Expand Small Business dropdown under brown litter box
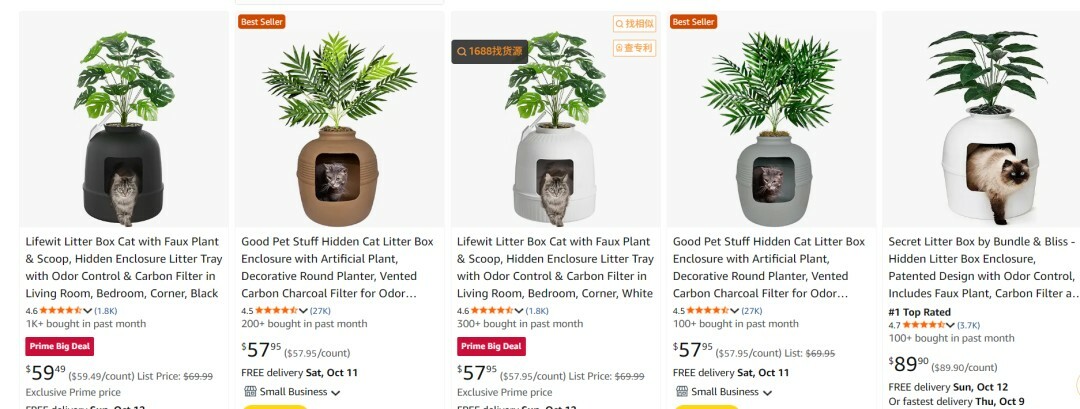Screen dimensions: 1080x409 [x=335, y=392]
